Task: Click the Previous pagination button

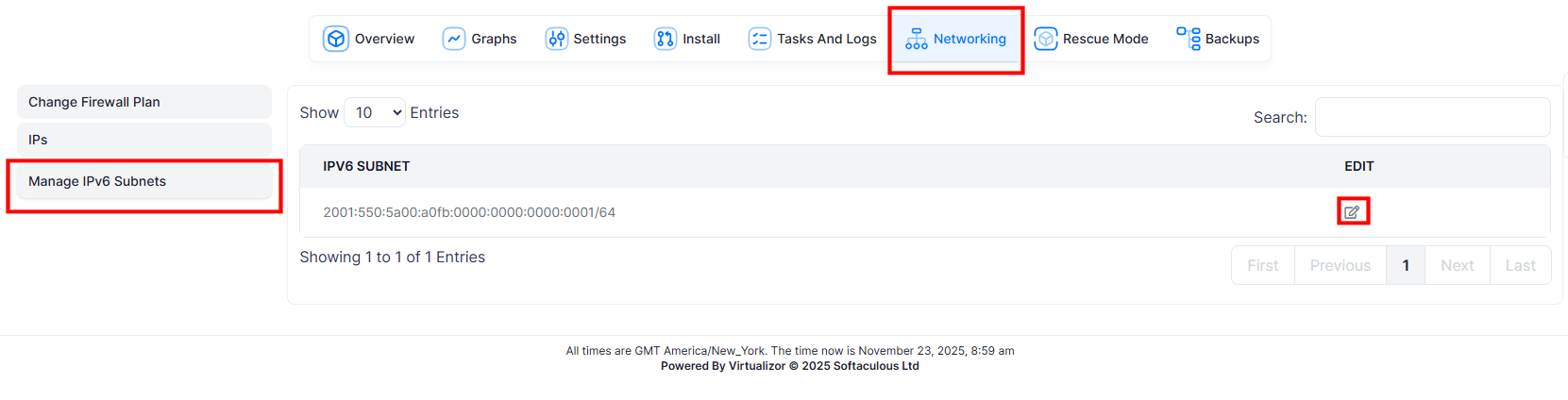Action: coord(1340,265)
